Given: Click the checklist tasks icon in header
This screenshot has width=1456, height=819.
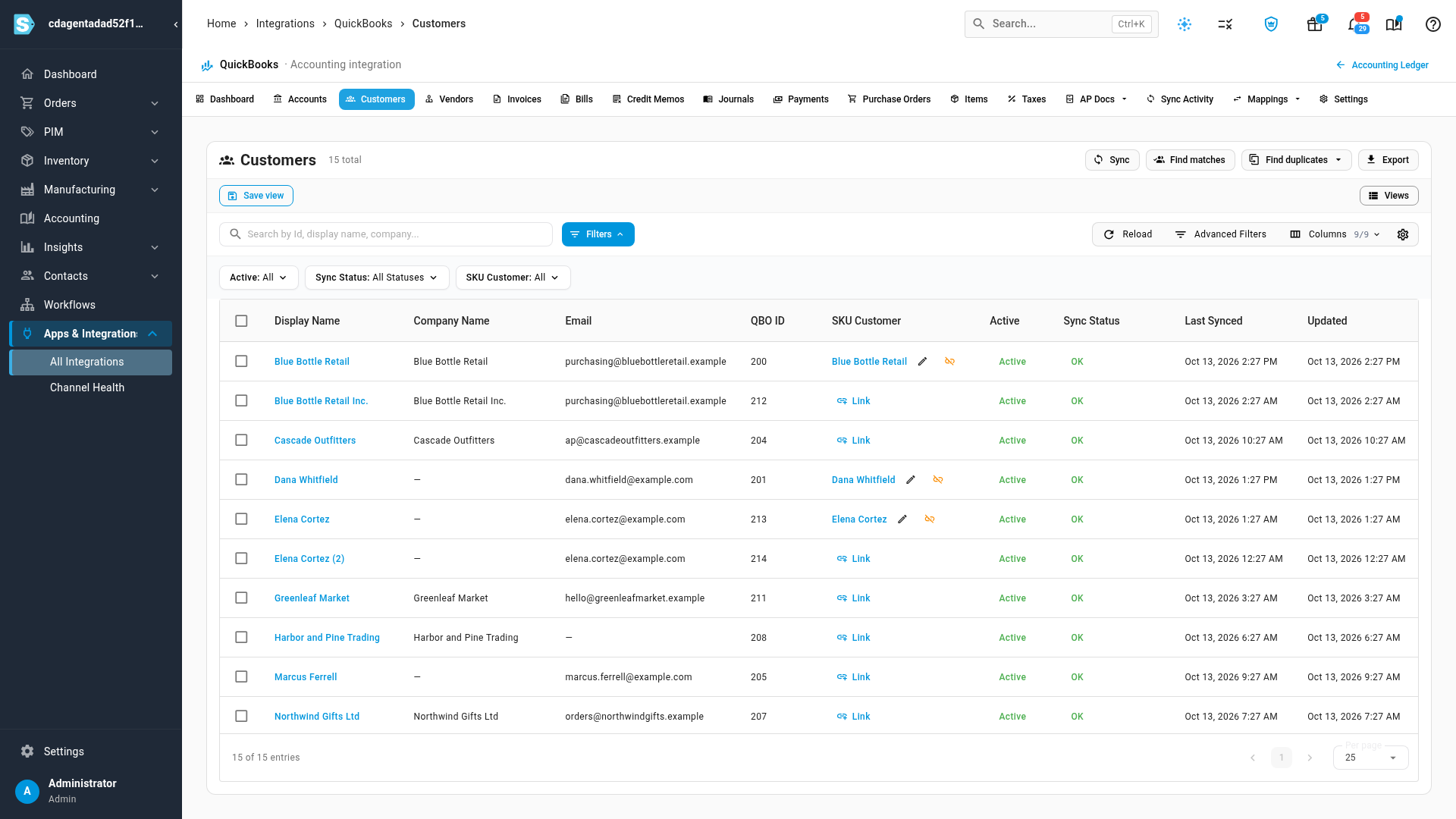Looking at the screenshot, I should [1225, 24].
